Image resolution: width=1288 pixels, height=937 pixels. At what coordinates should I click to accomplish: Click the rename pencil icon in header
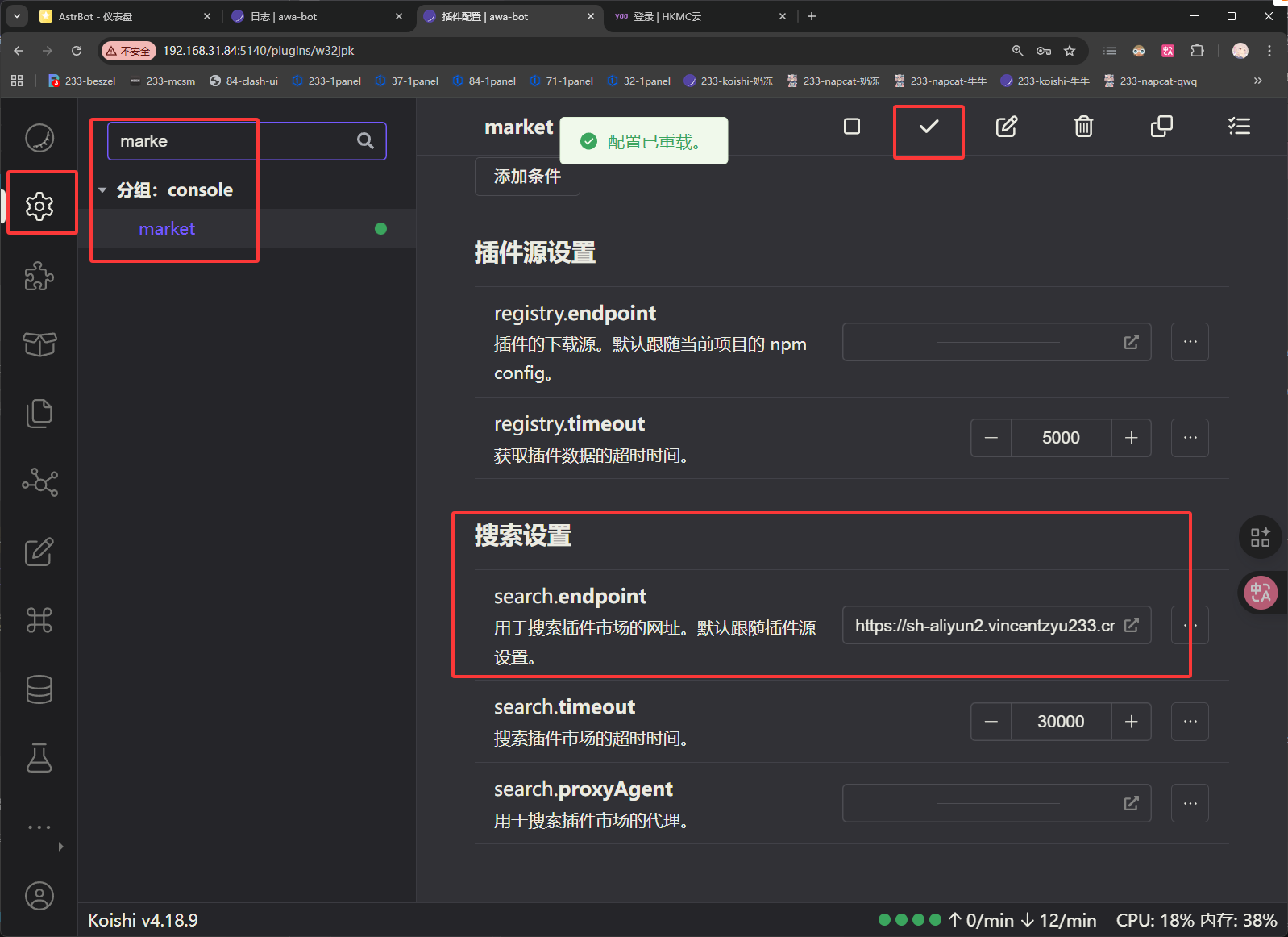pyautogui.click(x=1006, y=127)
